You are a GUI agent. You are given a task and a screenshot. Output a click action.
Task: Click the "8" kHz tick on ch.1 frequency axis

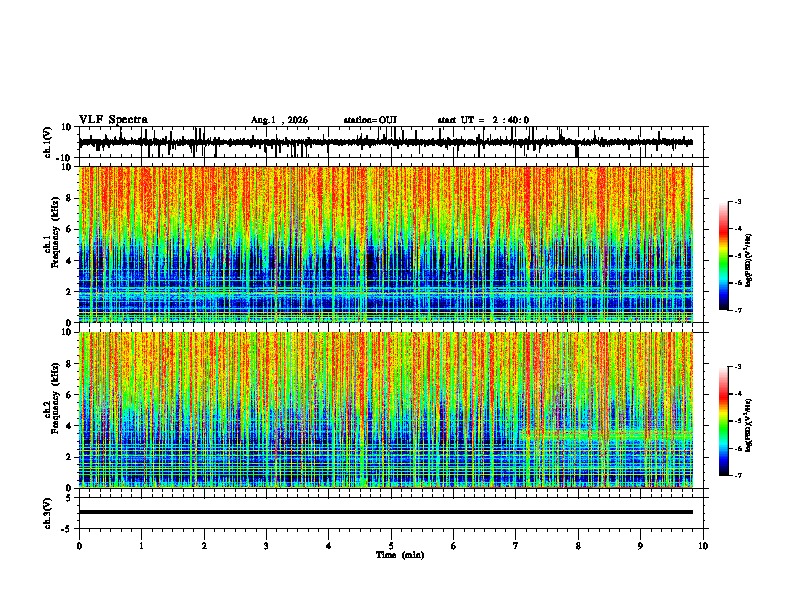69,198
